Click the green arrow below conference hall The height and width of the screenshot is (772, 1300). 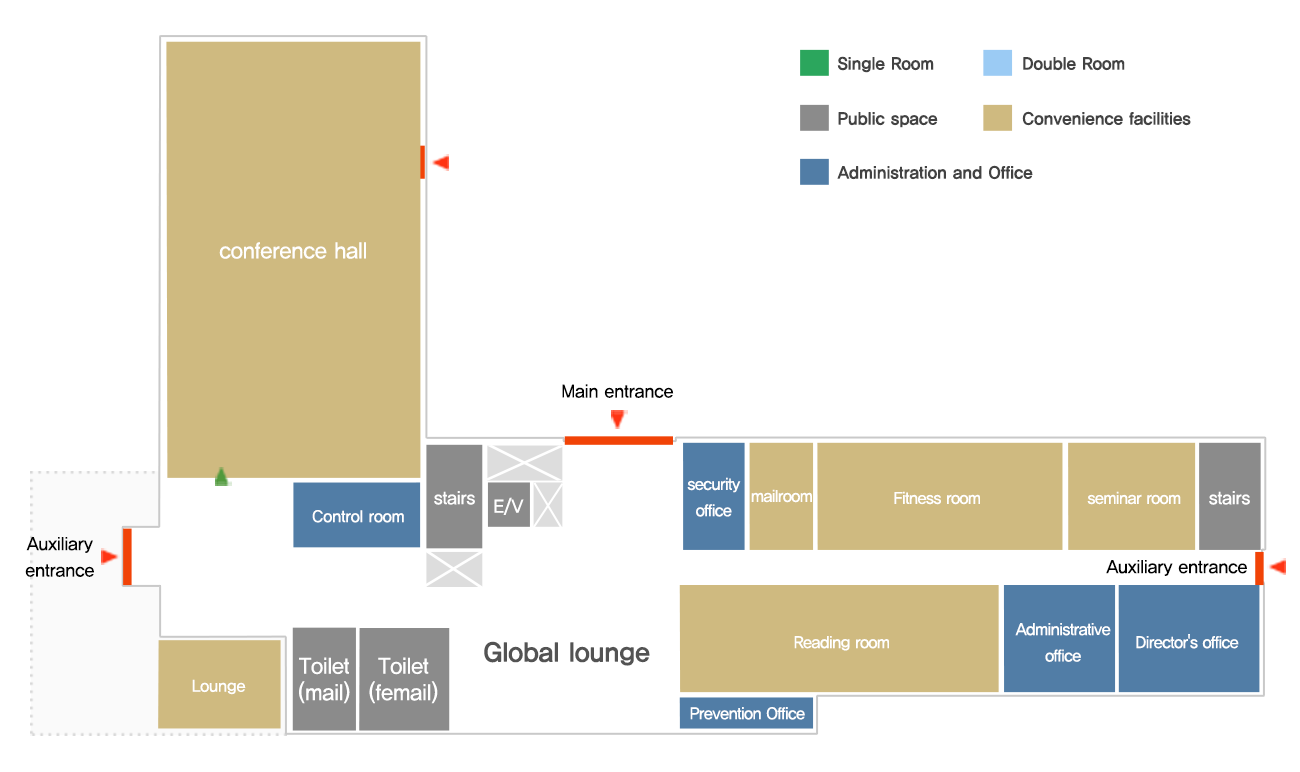tap(222, 476)
